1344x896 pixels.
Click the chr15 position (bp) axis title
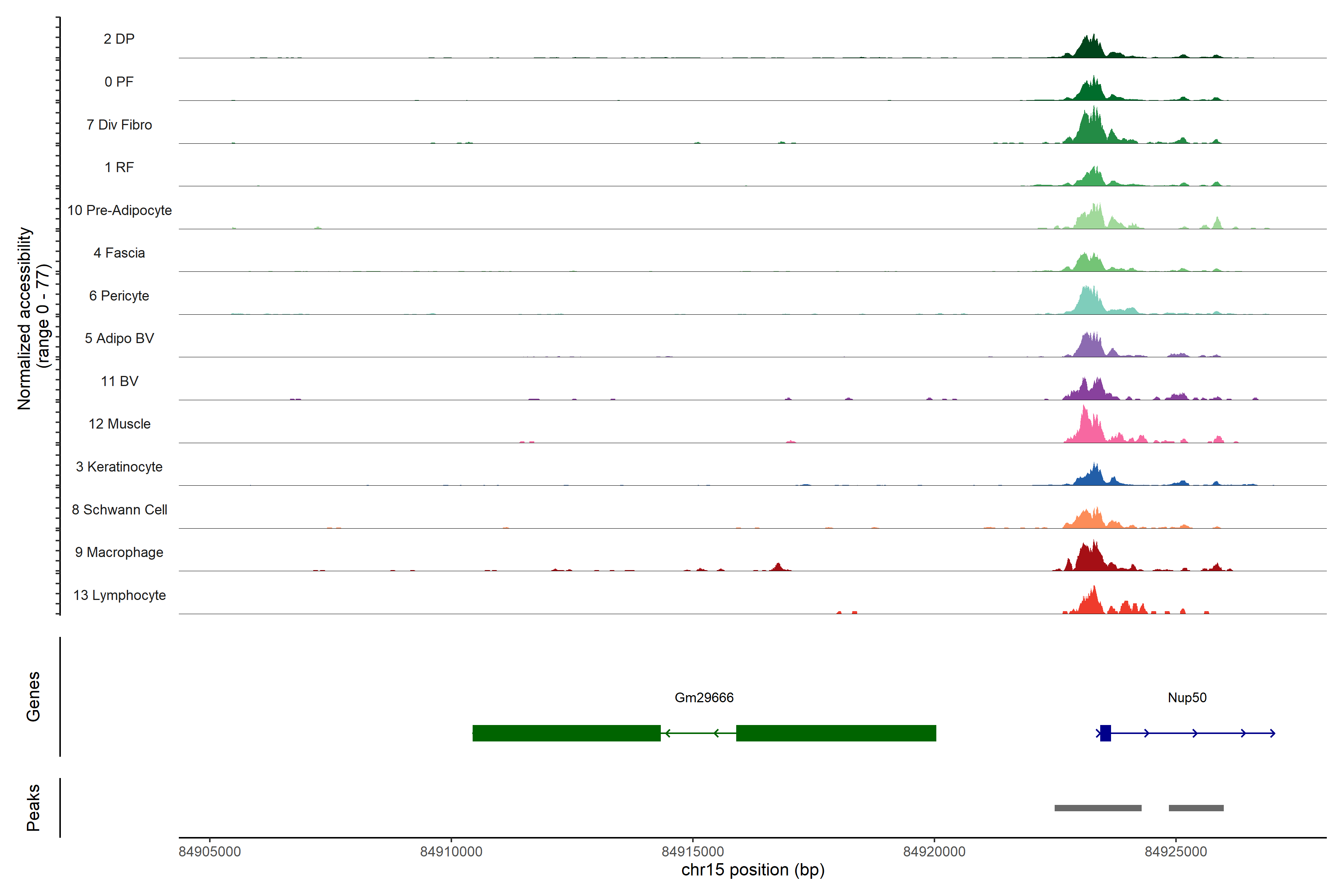[x=753, y=870]
